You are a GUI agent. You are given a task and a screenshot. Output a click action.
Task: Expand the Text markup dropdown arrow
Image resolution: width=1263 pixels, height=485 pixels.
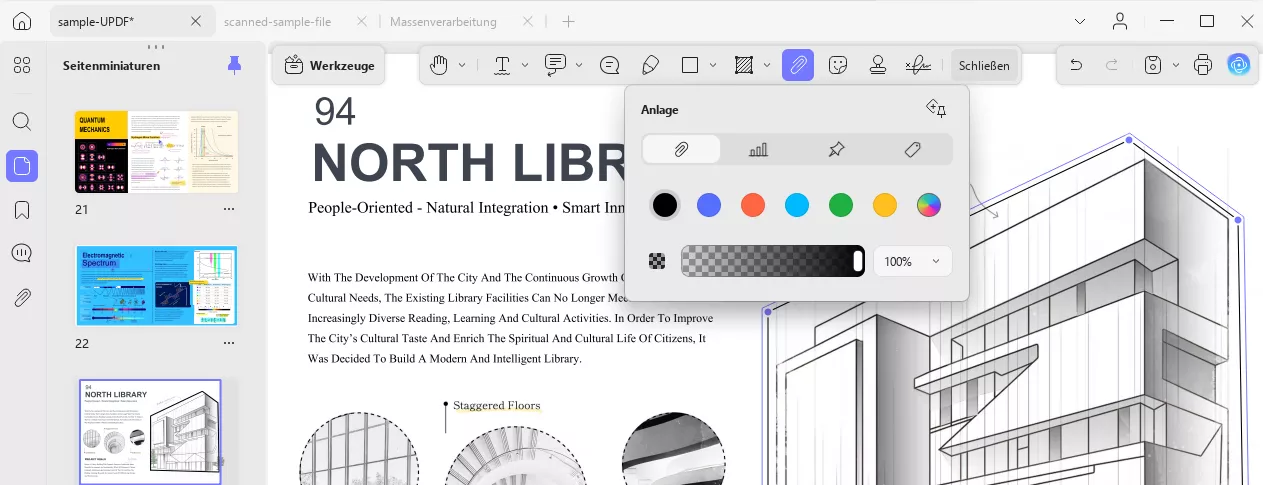pos(526,65)
